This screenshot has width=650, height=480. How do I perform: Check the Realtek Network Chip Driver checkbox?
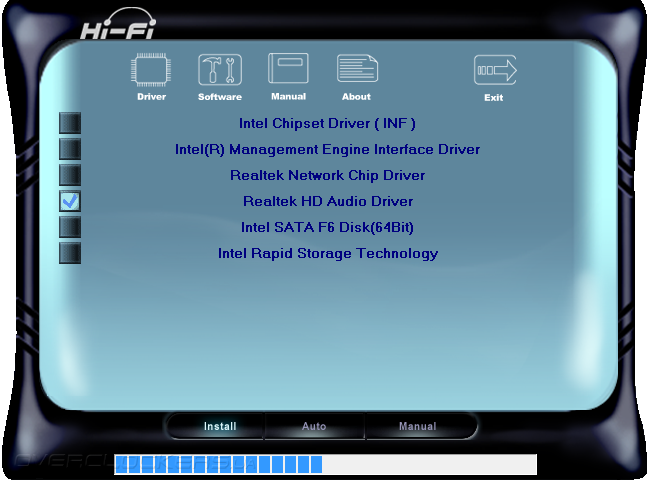click(x=70, y=175)
